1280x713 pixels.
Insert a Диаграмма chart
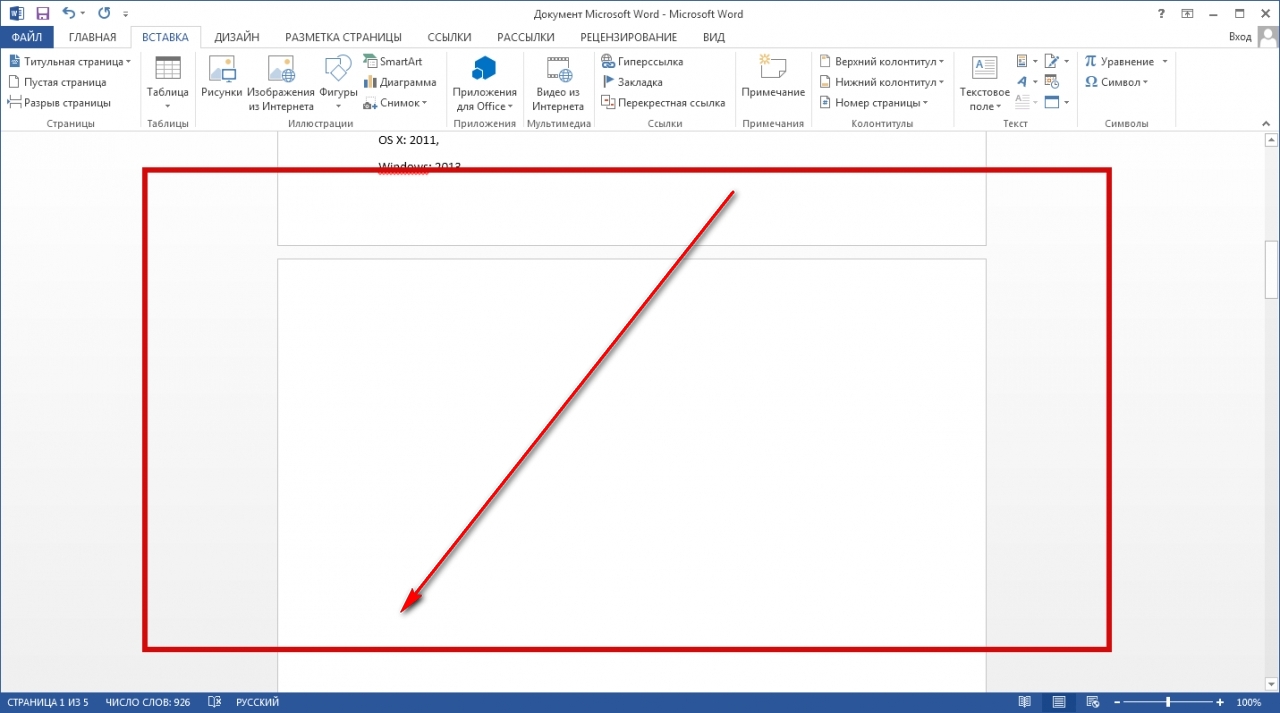tap(399, 82)
